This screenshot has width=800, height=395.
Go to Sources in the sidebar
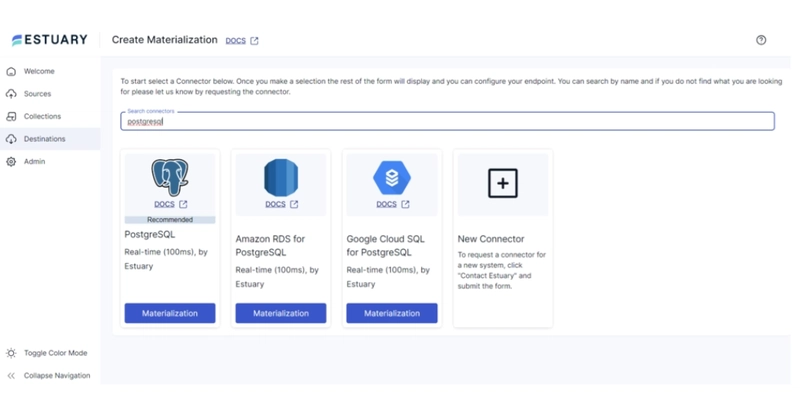[37, 94]
